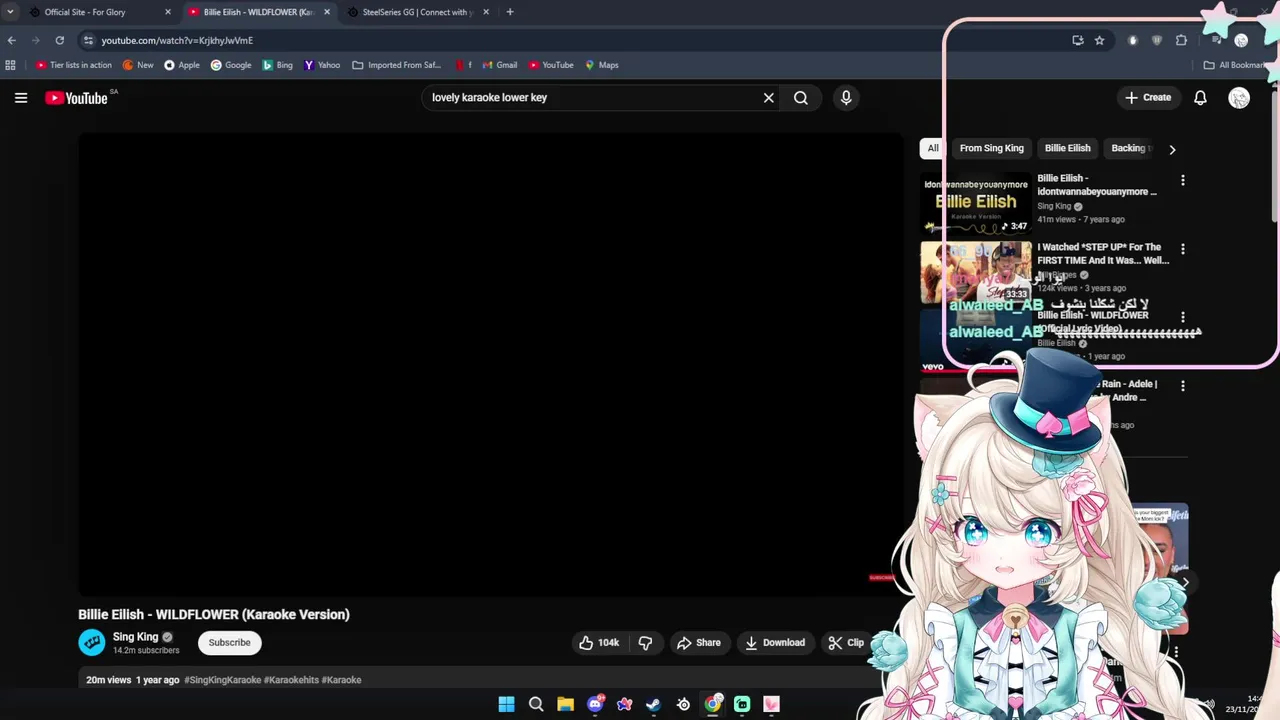Like the video with thumbs up
1280x720 pixels.
599,643
